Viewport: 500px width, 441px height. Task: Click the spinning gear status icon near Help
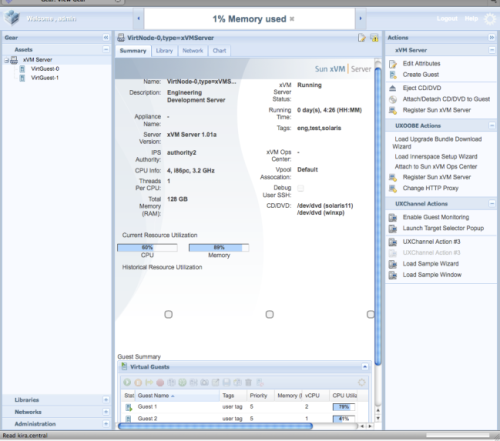(x=490, y=19)
